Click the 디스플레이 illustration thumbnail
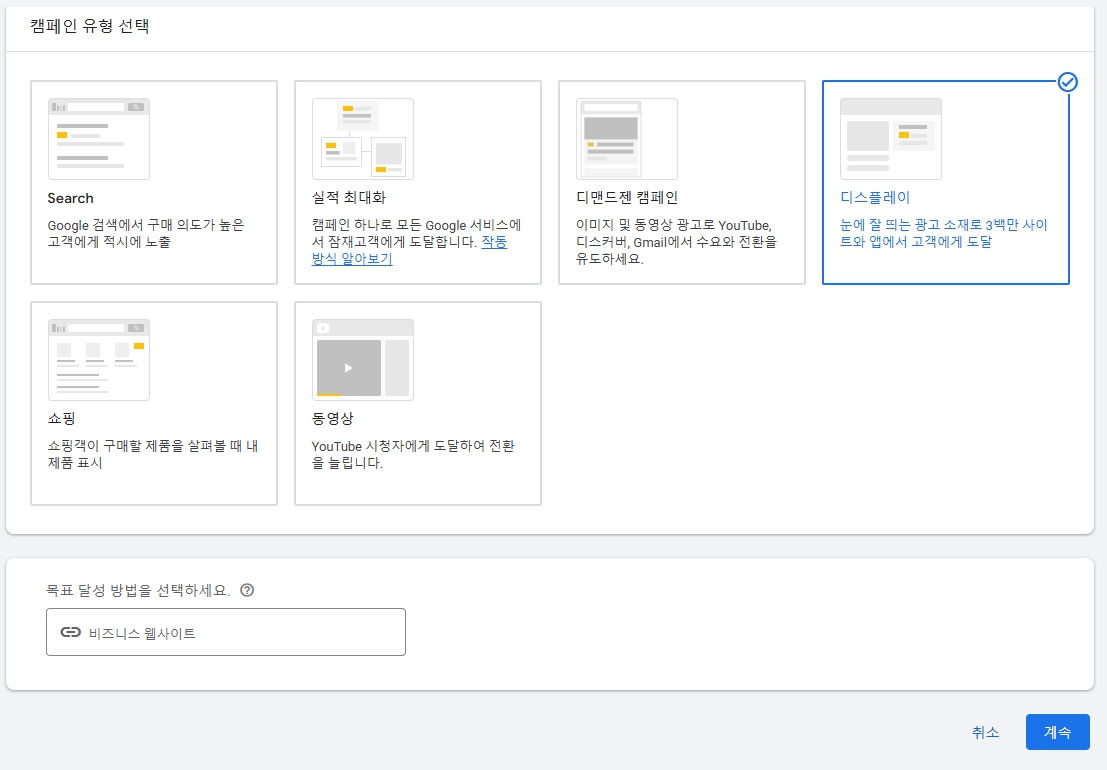The image size is (1107, 770). 891,139
